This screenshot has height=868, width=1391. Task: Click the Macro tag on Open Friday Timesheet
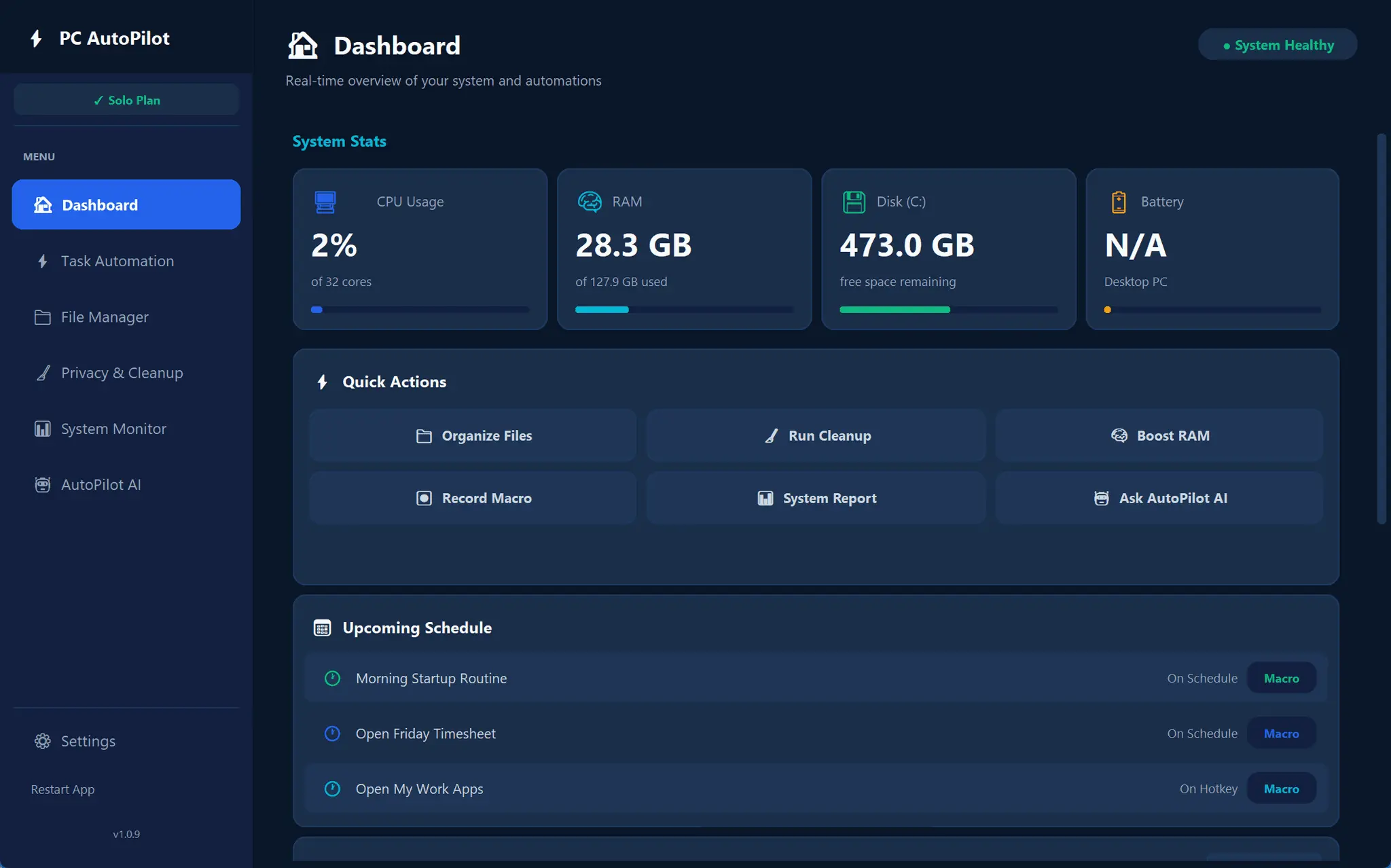1281,734
